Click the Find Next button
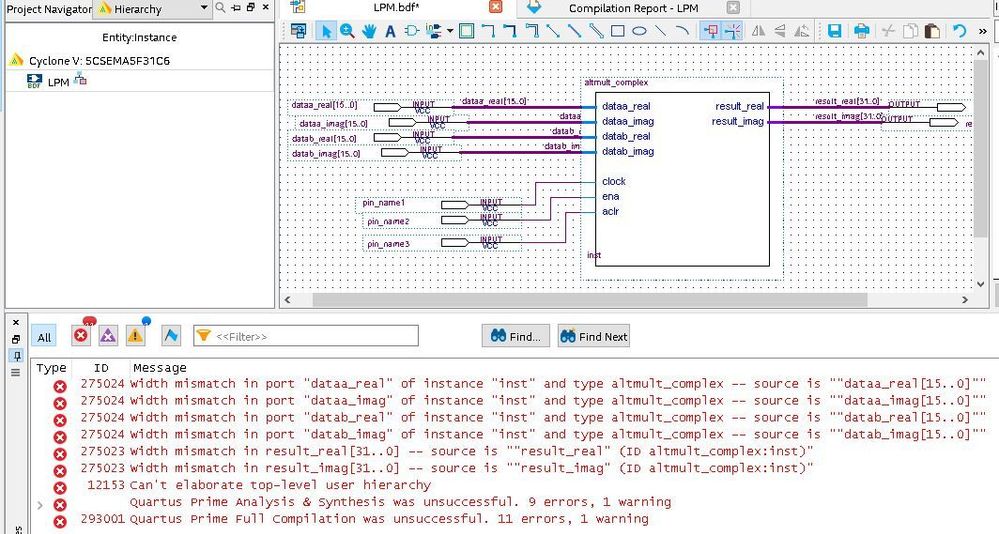The height and width of the screenshot is (534, 999). point(594,337)
